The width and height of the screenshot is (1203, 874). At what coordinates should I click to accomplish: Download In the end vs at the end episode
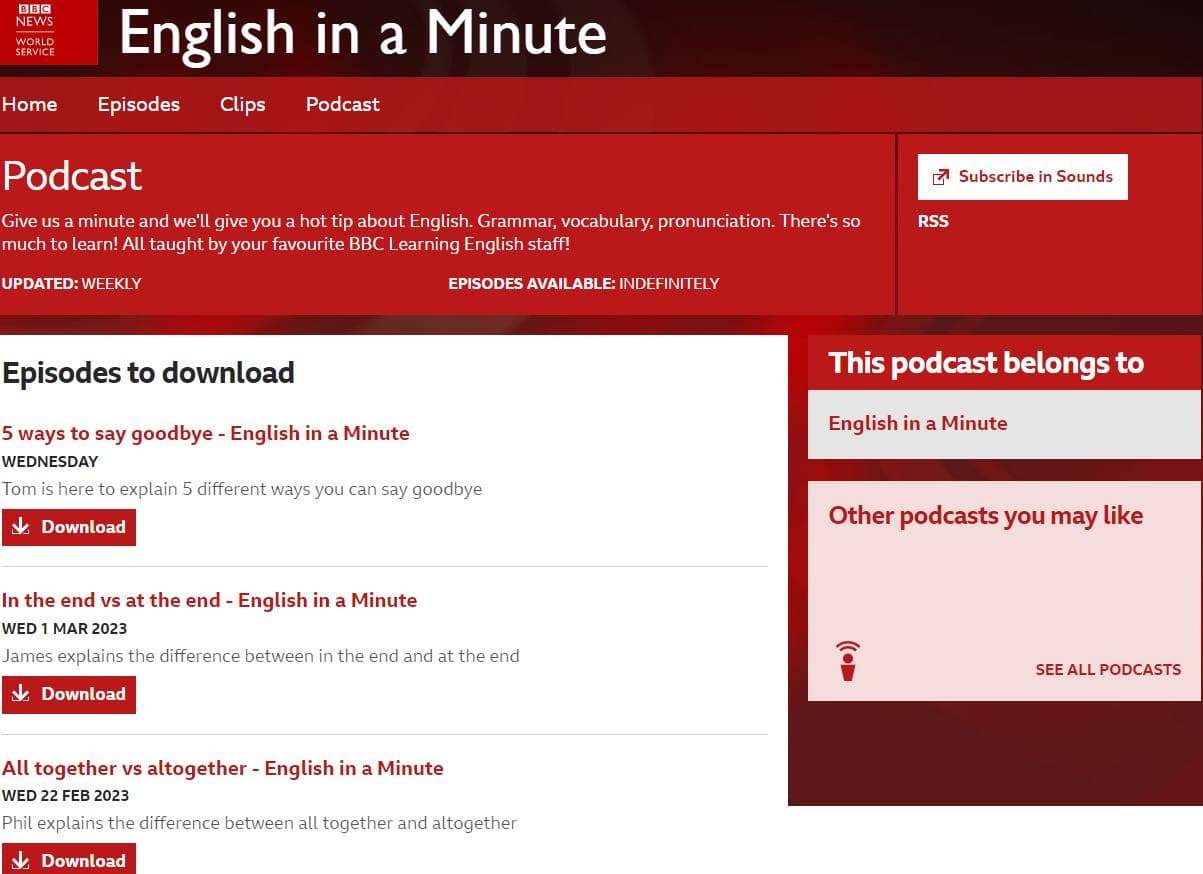[69, 694]
